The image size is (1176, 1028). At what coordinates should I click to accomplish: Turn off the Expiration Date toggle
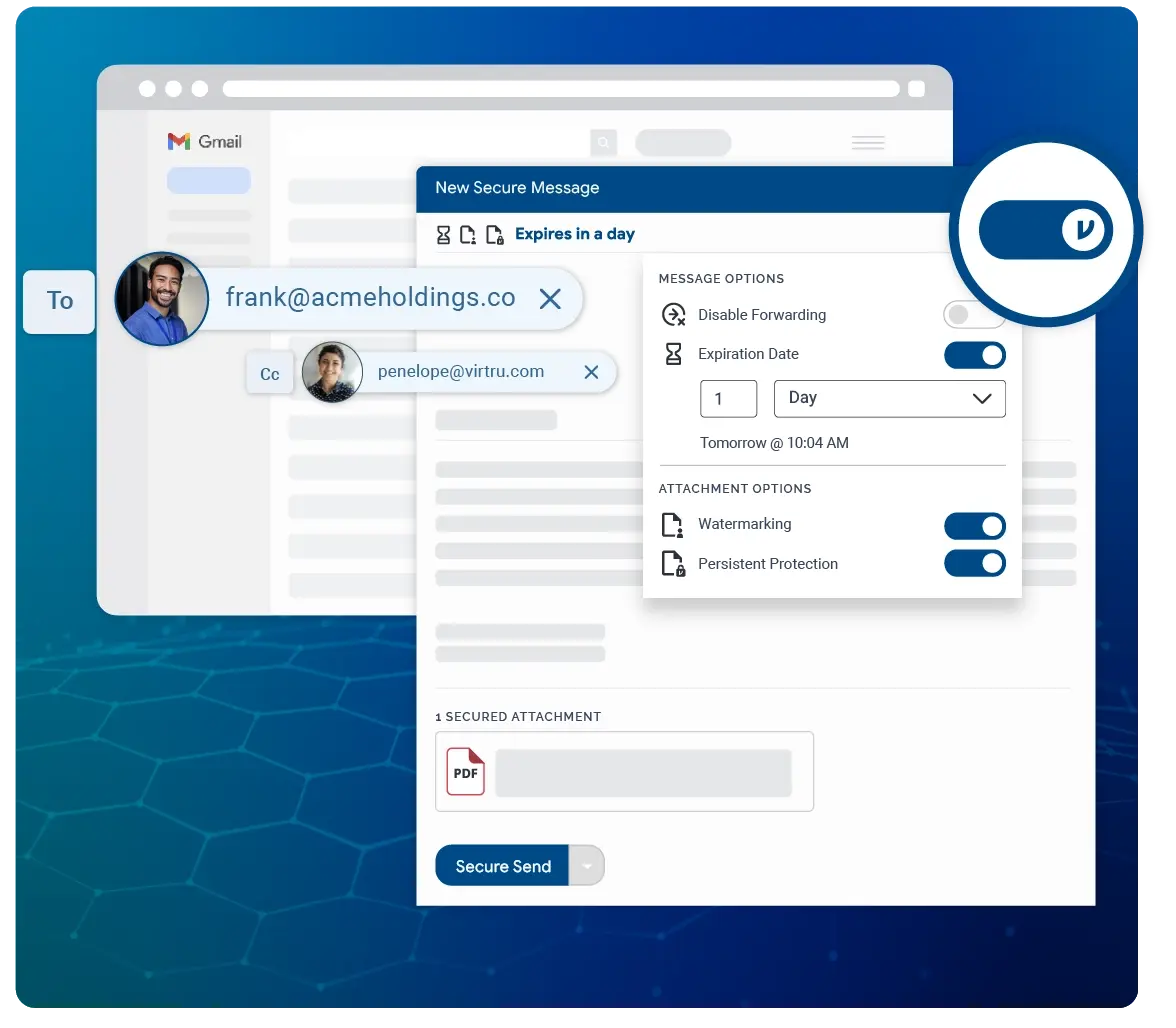click(x=975, y=355)
